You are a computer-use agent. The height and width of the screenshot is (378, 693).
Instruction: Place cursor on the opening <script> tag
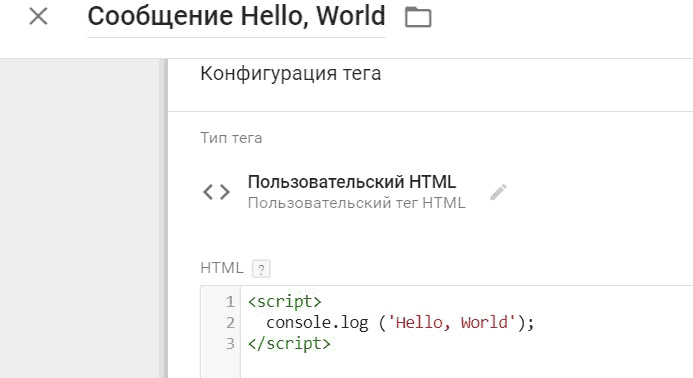(285, 302)
